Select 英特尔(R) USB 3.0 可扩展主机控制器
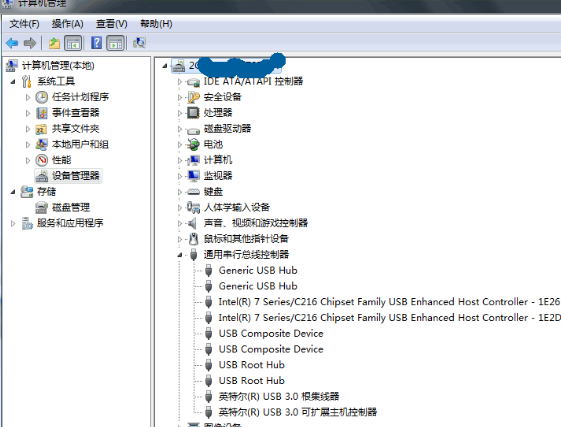 [298, 412]
